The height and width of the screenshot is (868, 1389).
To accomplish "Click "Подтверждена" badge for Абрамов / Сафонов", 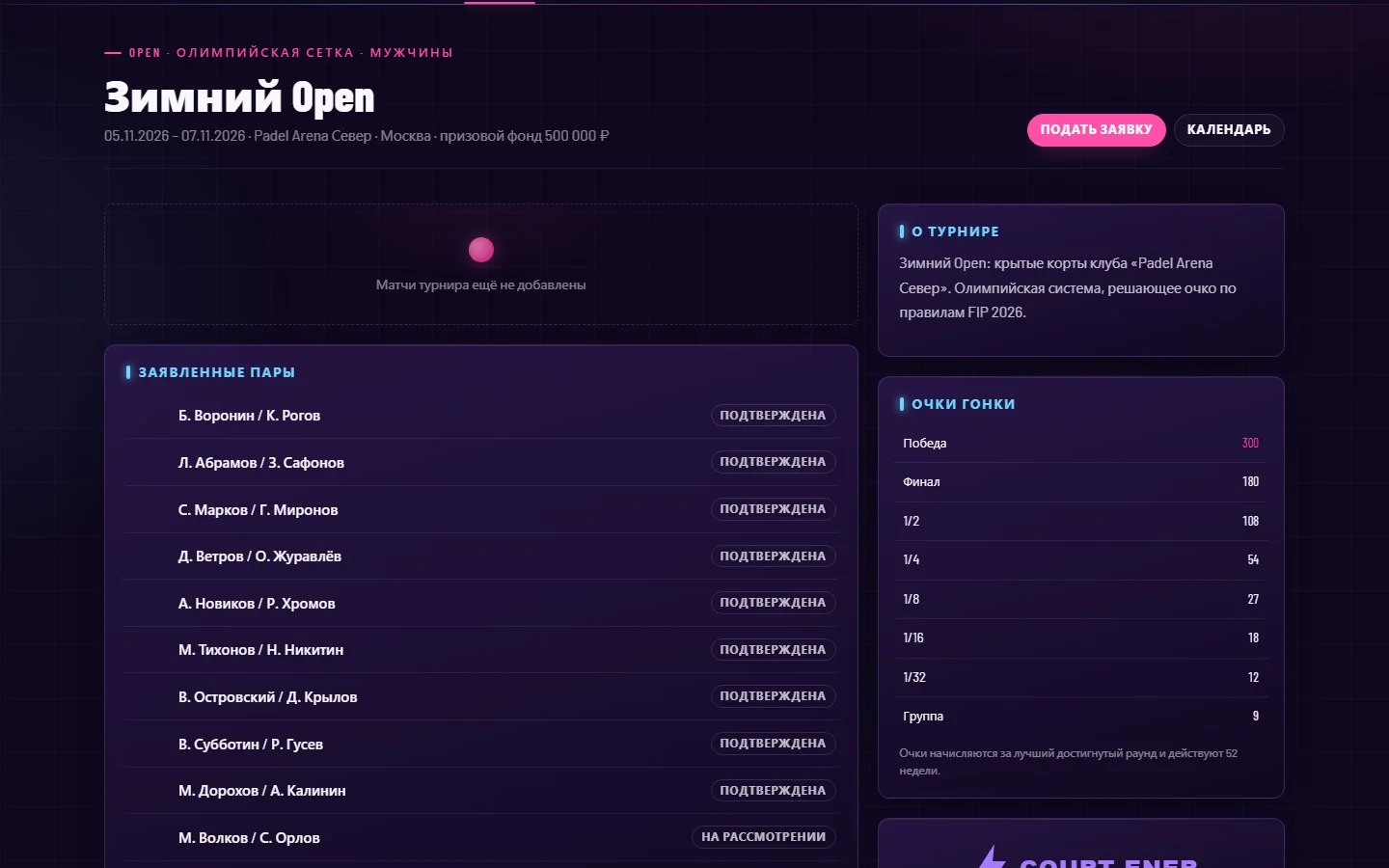I will point(773,462).
